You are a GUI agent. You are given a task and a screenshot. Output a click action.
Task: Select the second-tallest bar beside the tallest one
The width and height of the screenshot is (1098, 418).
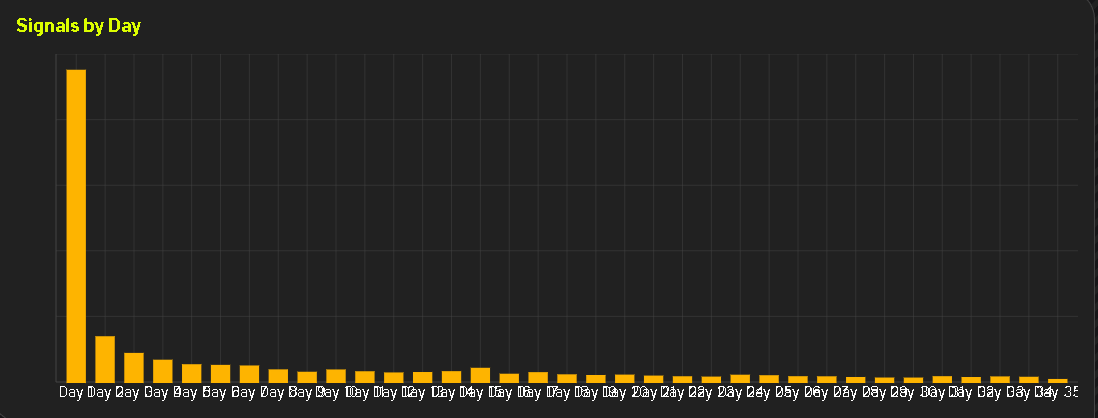tap(105, 358)
